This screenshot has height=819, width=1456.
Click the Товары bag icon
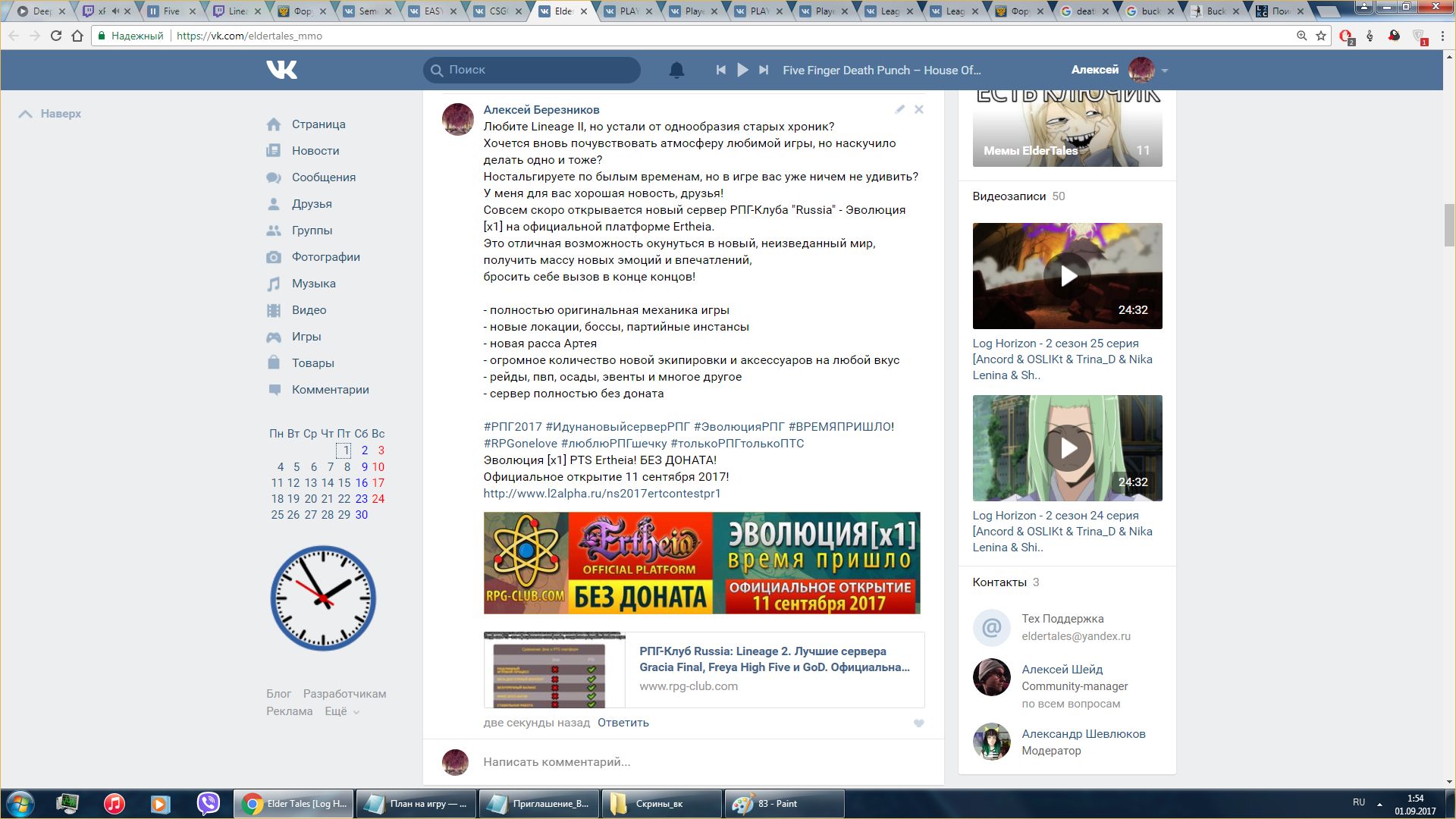tap(274, 362)
